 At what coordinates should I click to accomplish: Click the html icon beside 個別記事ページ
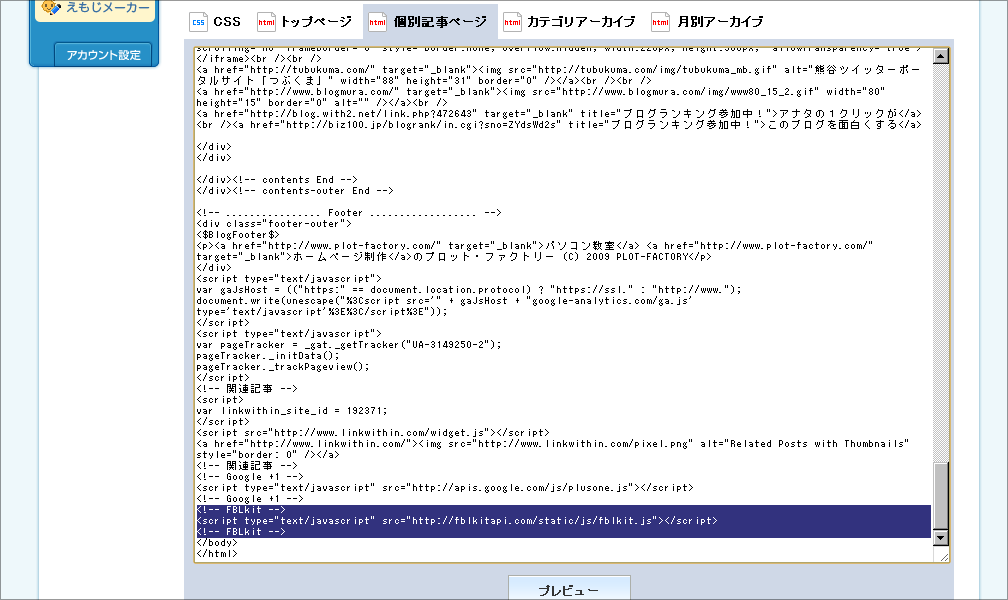[x=377, y=22]
